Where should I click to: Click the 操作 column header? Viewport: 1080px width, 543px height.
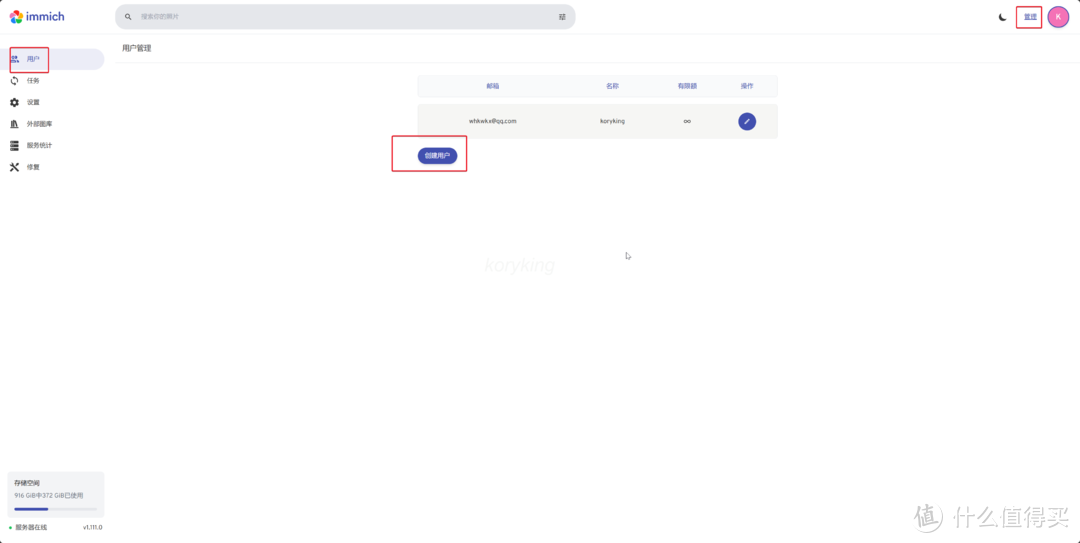click(x=747, y=86)
